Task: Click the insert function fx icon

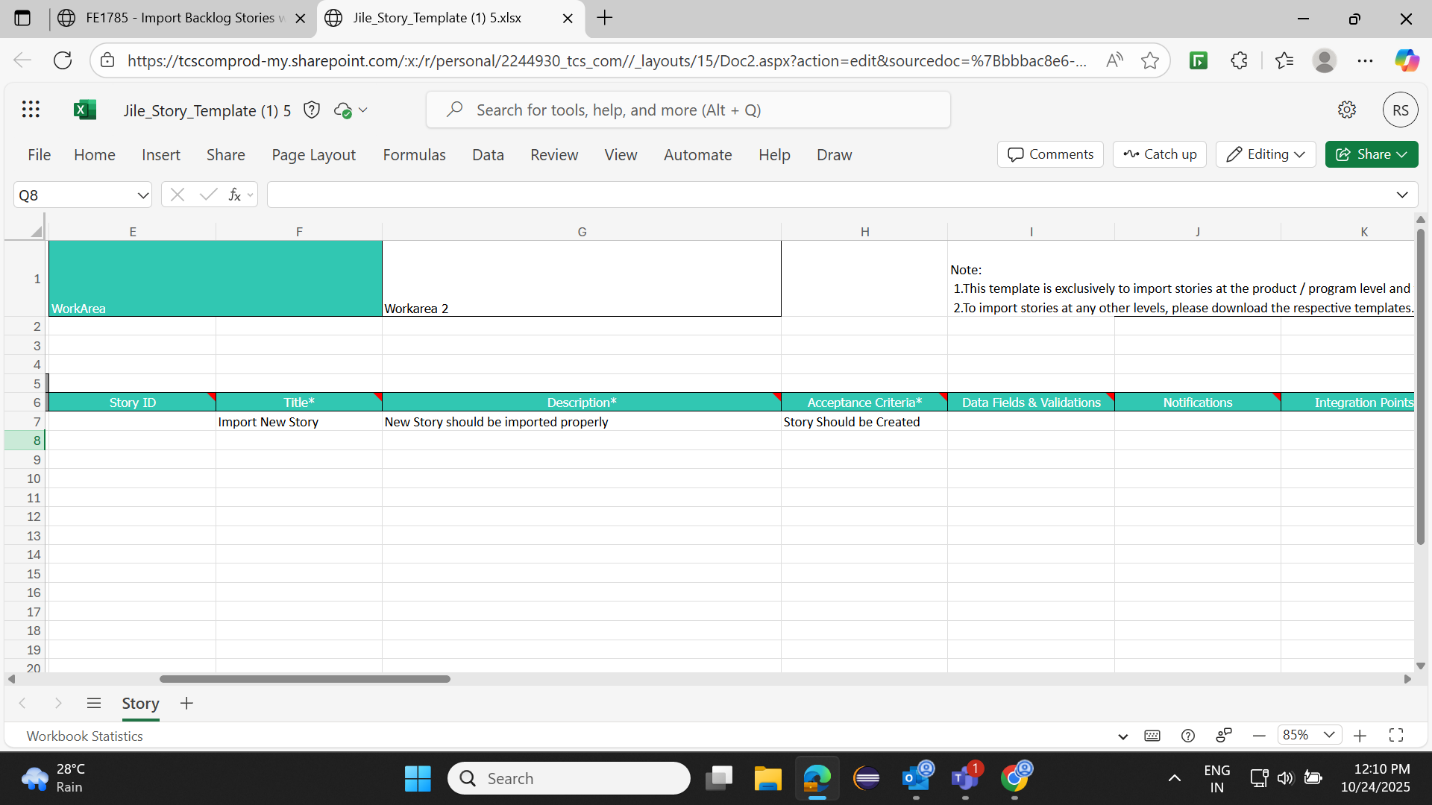Action: coord(235,195)
